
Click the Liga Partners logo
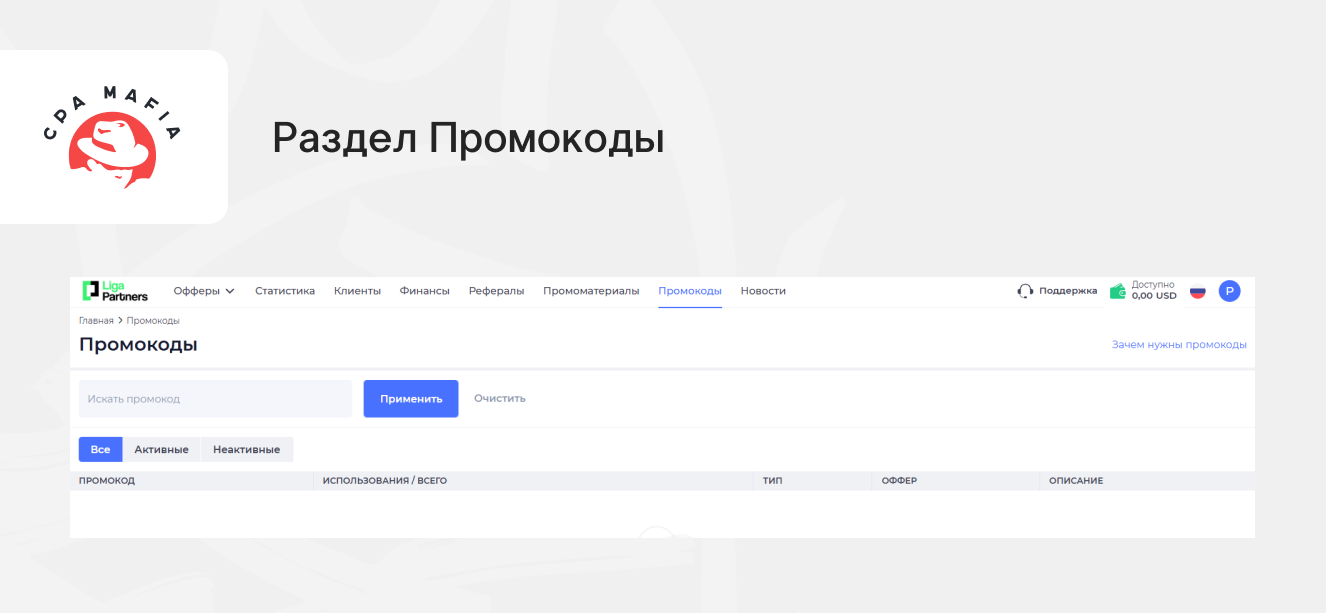click(x=115, y=291)
